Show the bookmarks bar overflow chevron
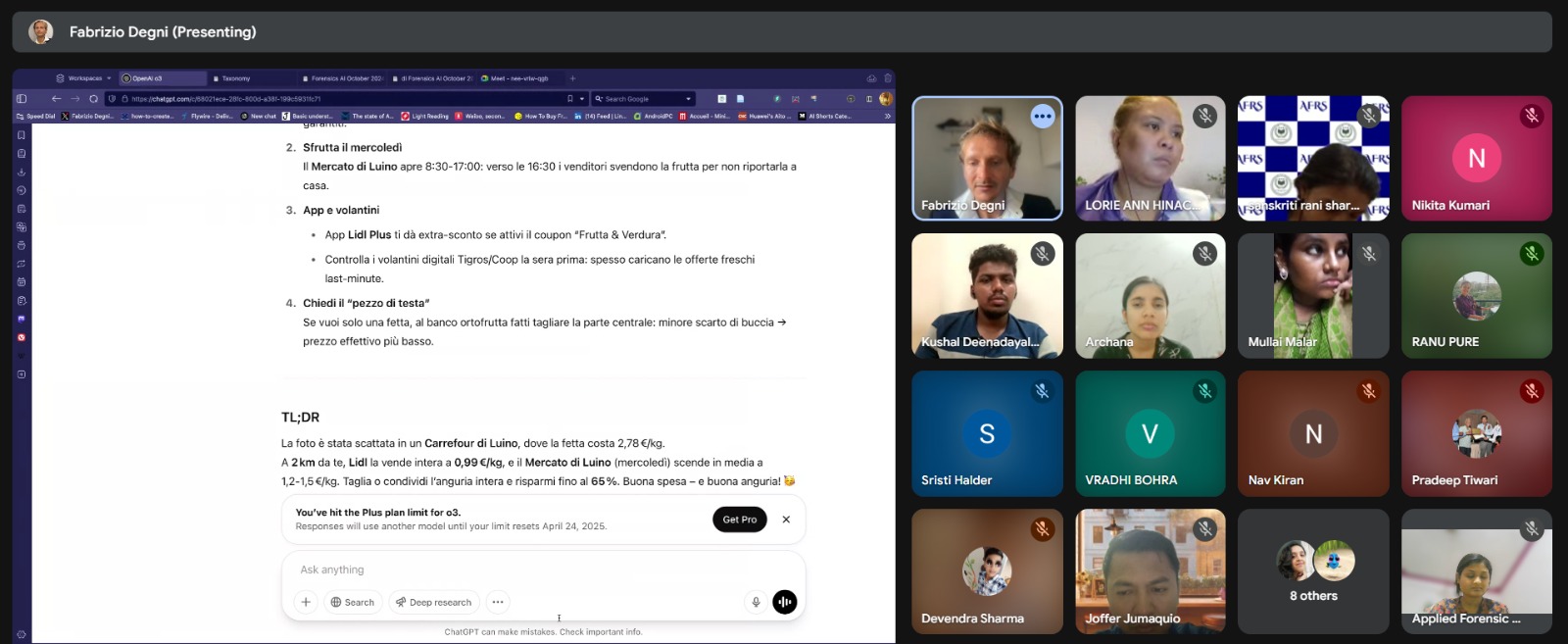Screen dimensions: 1568x644 pos(888,116)
